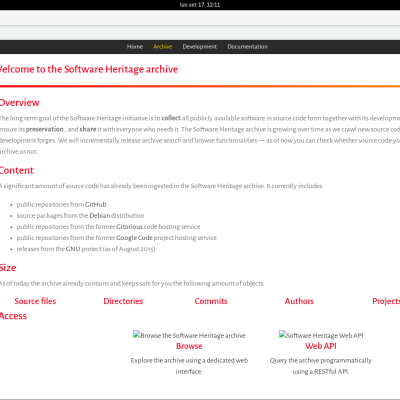Click the broken Browse archive image
This screenshot has width=400, height=400.
tap(189, 335)
